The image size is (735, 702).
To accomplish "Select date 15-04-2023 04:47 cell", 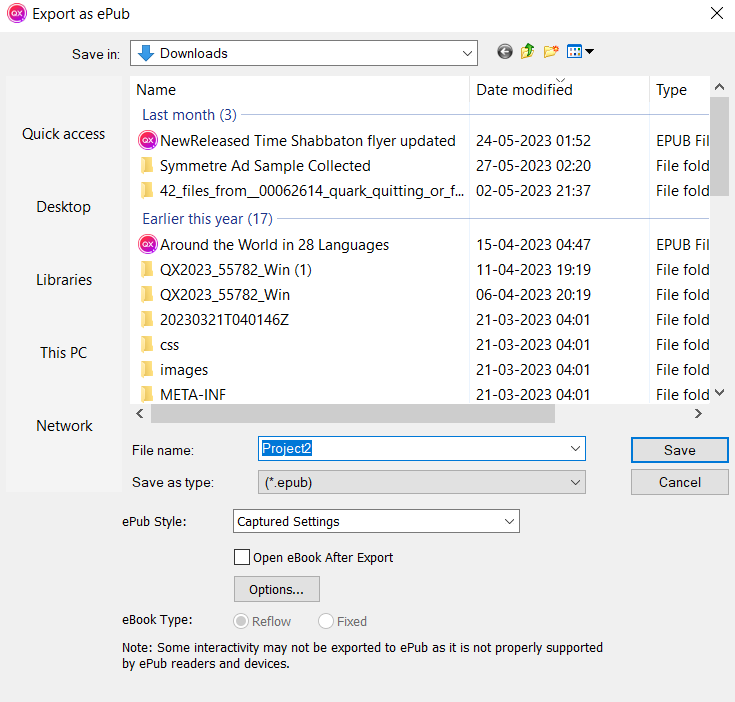I will pos(533,245).
